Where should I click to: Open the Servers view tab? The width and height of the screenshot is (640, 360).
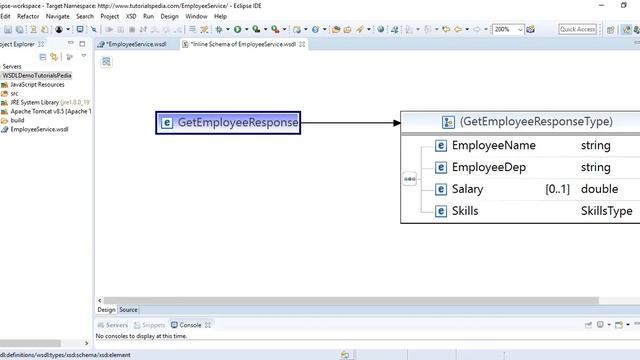113,325
